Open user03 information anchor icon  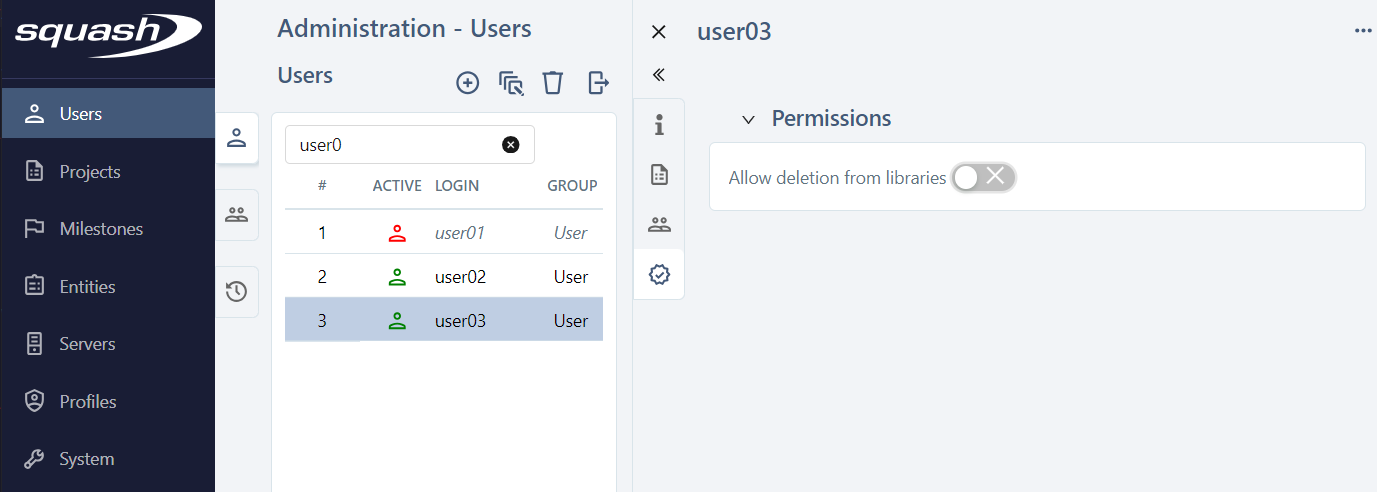coord(659,125)
